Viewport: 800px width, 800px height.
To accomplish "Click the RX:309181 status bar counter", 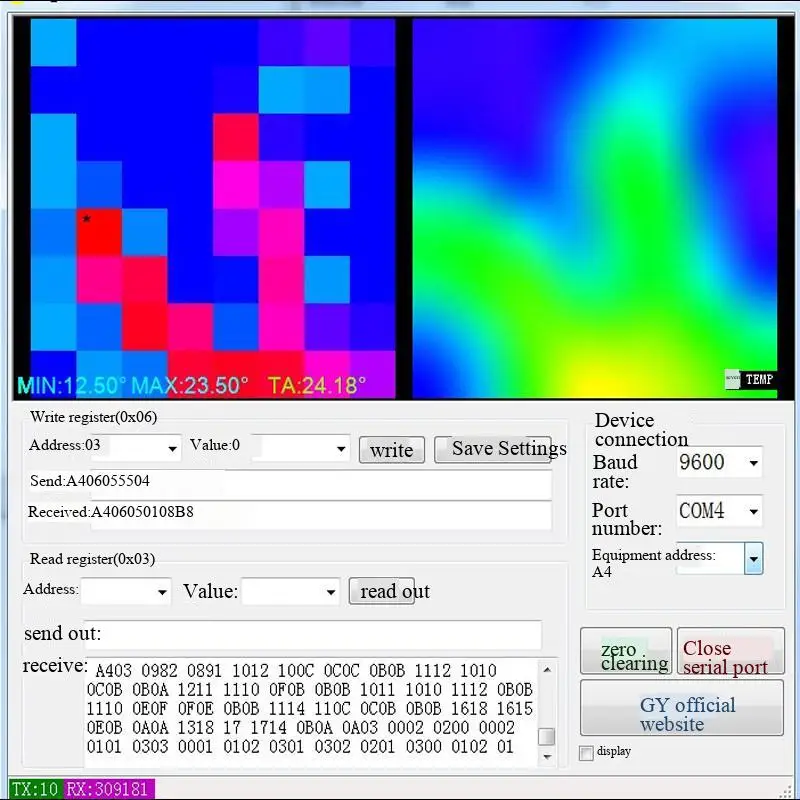I will pyautogui.click(x=107, y=789).
